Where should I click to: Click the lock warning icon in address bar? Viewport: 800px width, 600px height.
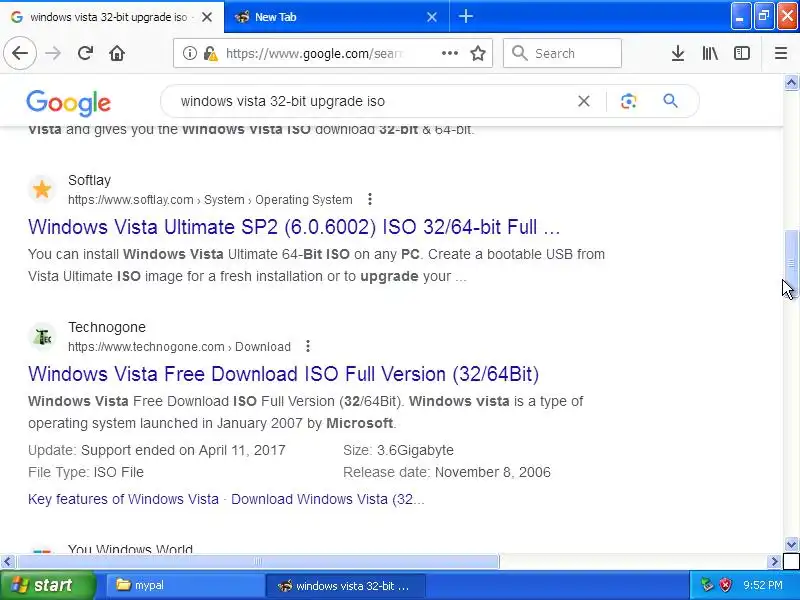pyautogui.click(x=210, y=53)
